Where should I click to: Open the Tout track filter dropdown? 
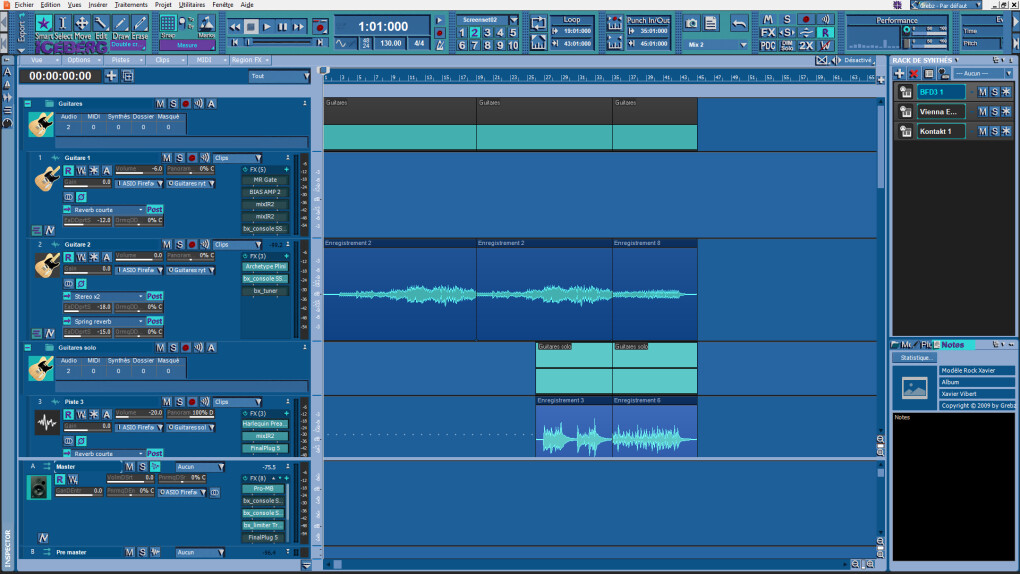[279, 76]
